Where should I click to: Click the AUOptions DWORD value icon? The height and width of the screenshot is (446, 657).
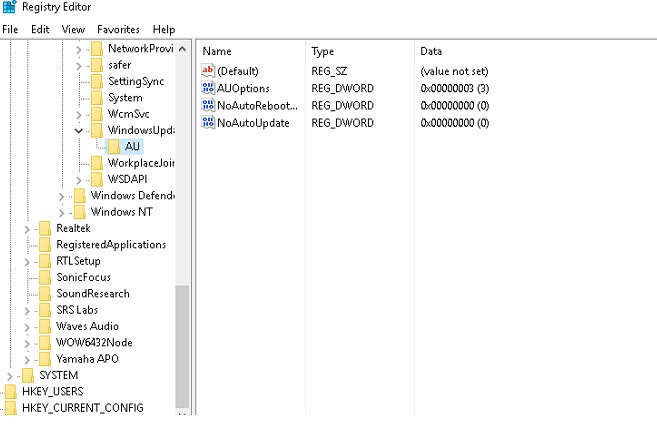point(208,88)
